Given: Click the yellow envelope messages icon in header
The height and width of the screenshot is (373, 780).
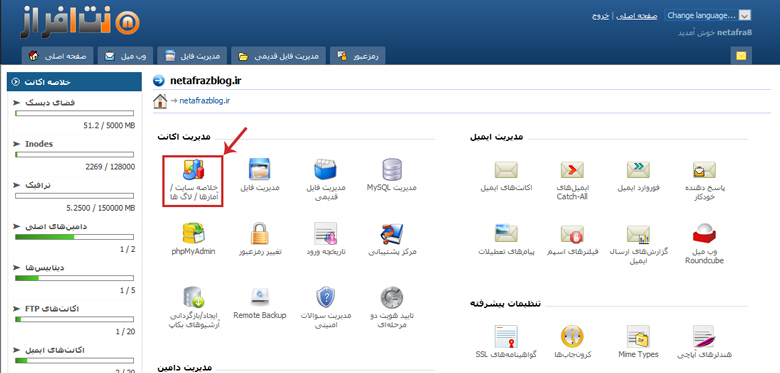Looking at the screenshot, I should tap(741, 56).
